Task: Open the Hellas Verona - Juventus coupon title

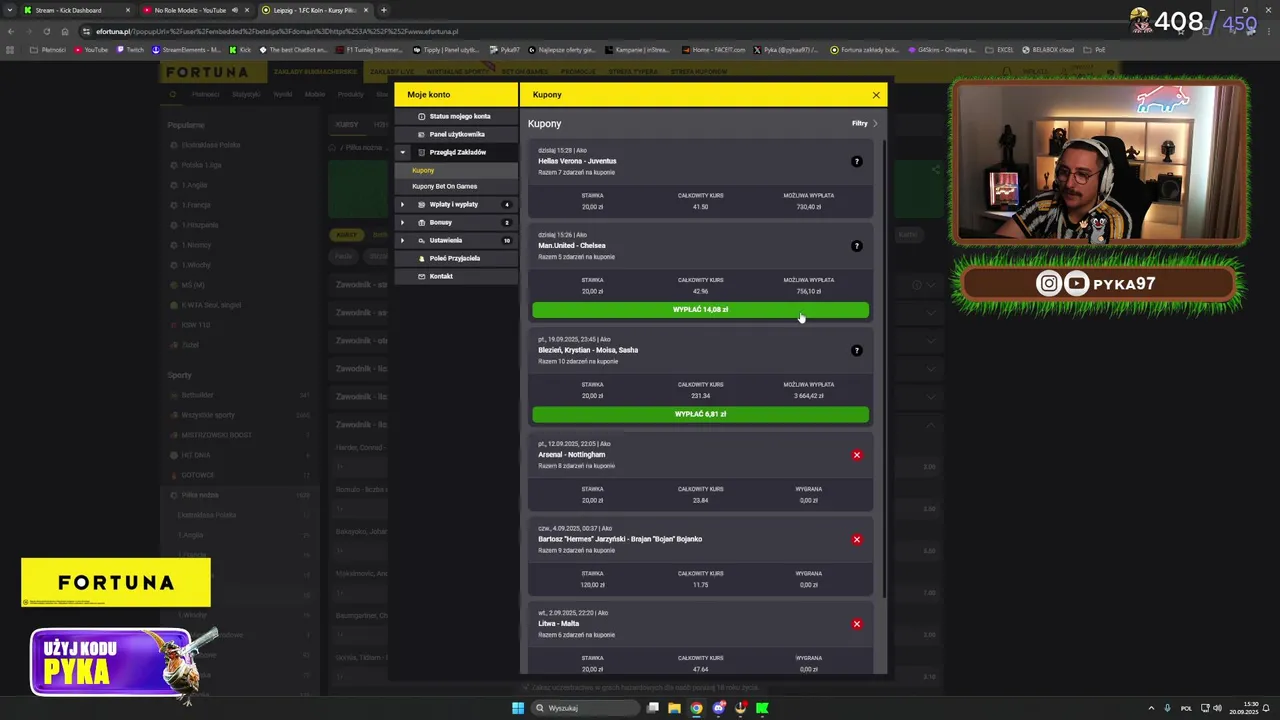Action: [577, 161]
